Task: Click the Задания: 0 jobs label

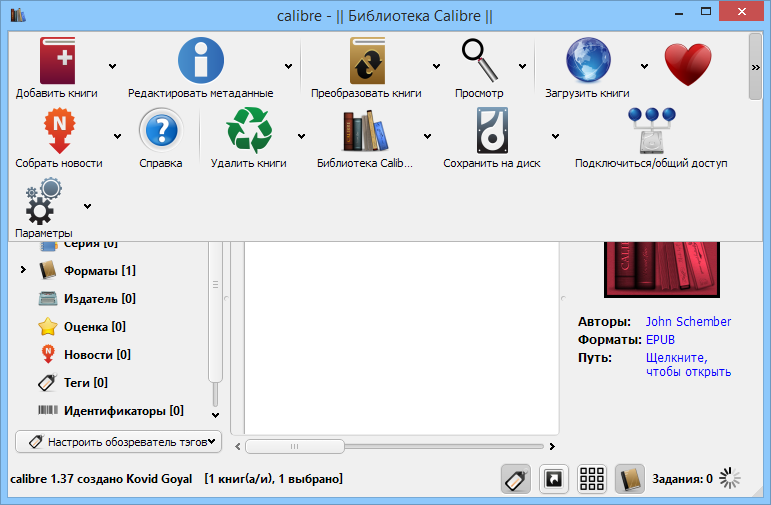Action: 682,478
